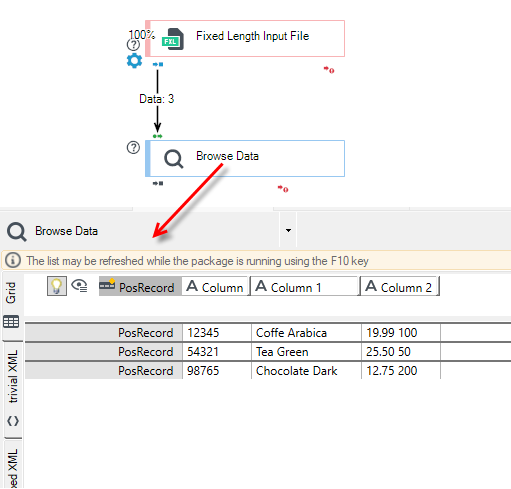Click red error port of Browse Data node

283,189
